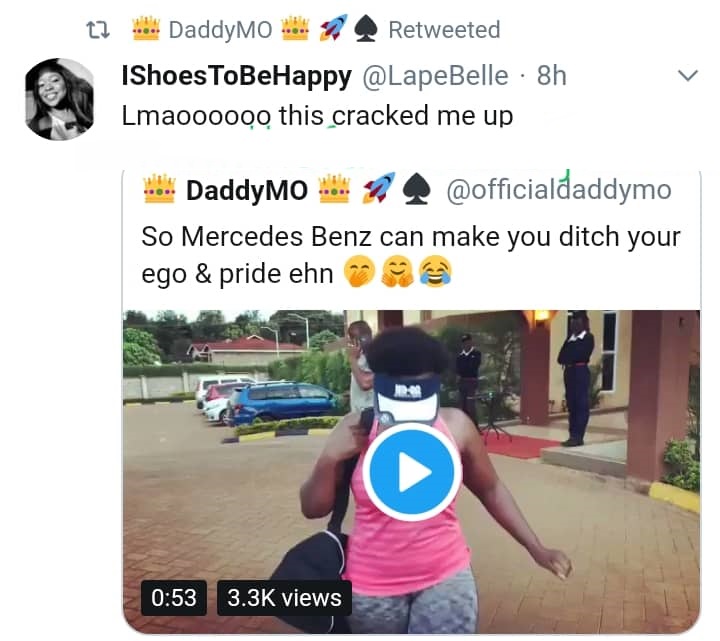Click the hand-over-mouth emoji

pyautogui.click(x=360, y=273)
